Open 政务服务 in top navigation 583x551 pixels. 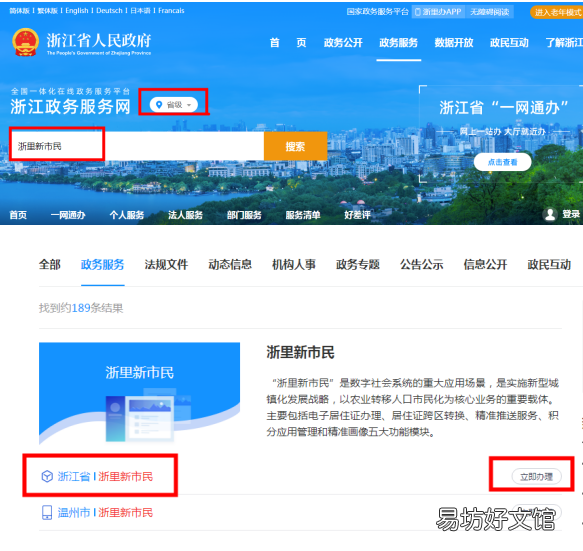399,43
